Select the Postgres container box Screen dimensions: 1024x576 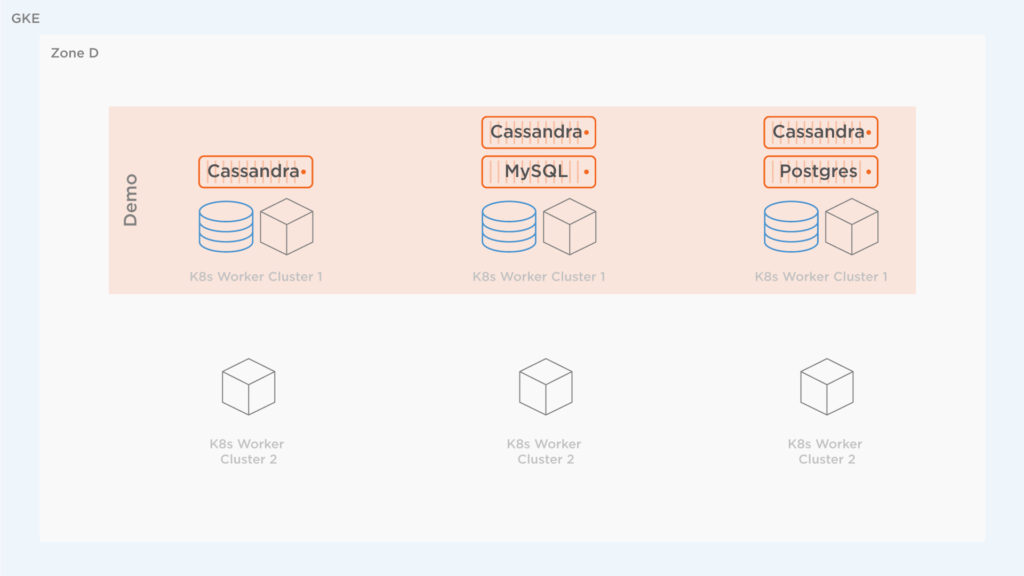point(820,172)
